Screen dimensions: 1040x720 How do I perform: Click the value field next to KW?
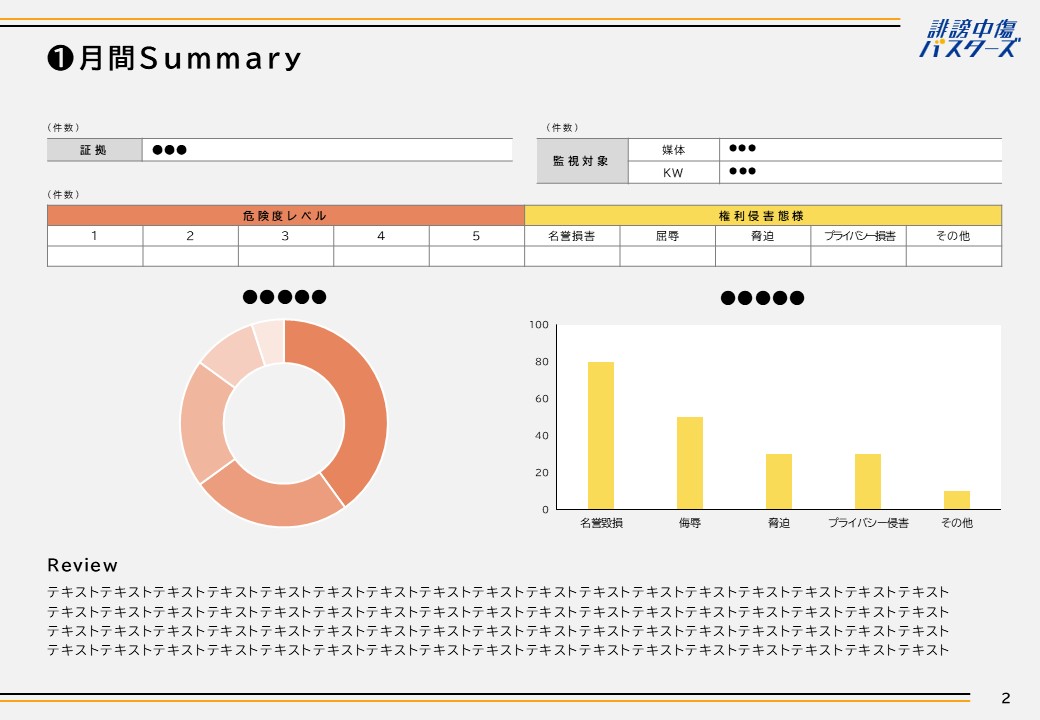(x=860, y=172)
